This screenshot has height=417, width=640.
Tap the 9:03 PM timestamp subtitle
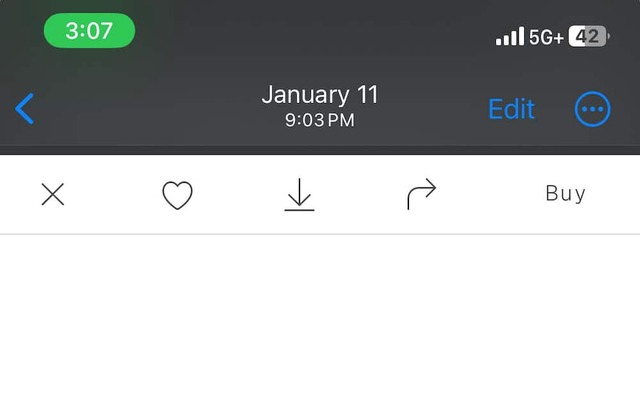pyautogui.click(x=320, y=120)
